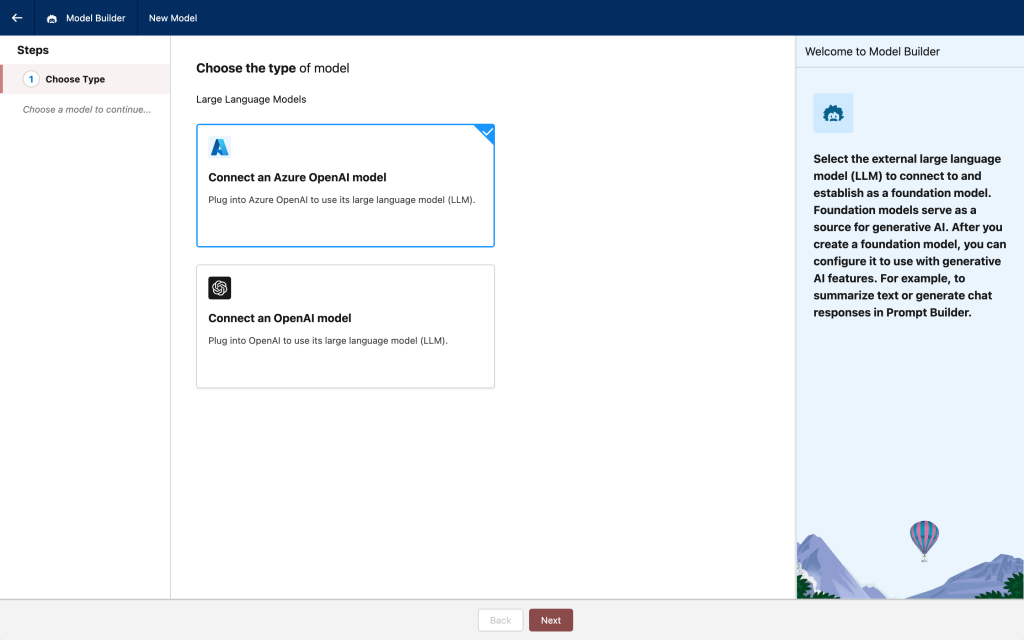Screen dimensions: 1024x640
Task: Click the Einstein icon in the welcome panel
Action: tap(832, 113)
